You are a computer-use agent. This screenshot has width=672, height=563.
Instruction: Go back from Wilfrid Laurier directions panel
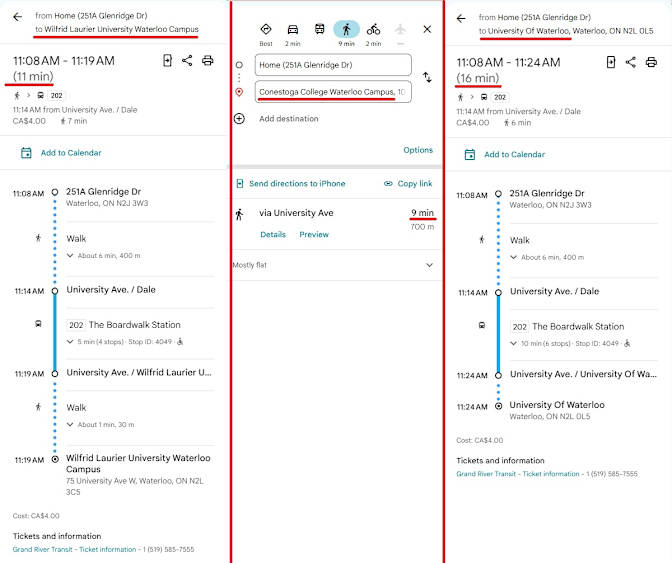(18, 17)
